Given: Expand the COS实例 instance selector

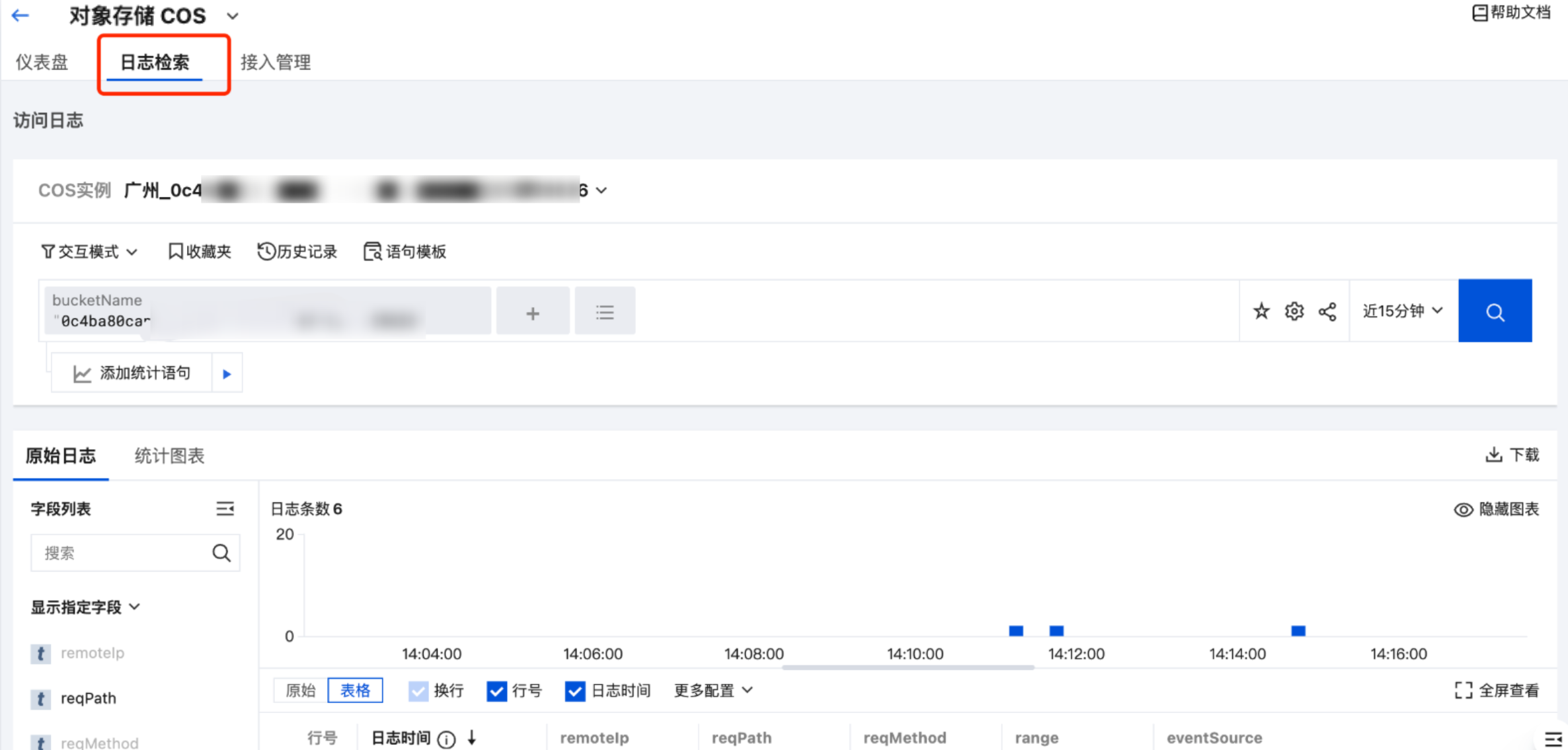Looking at the screenshot, I should (x=601, y=190).
